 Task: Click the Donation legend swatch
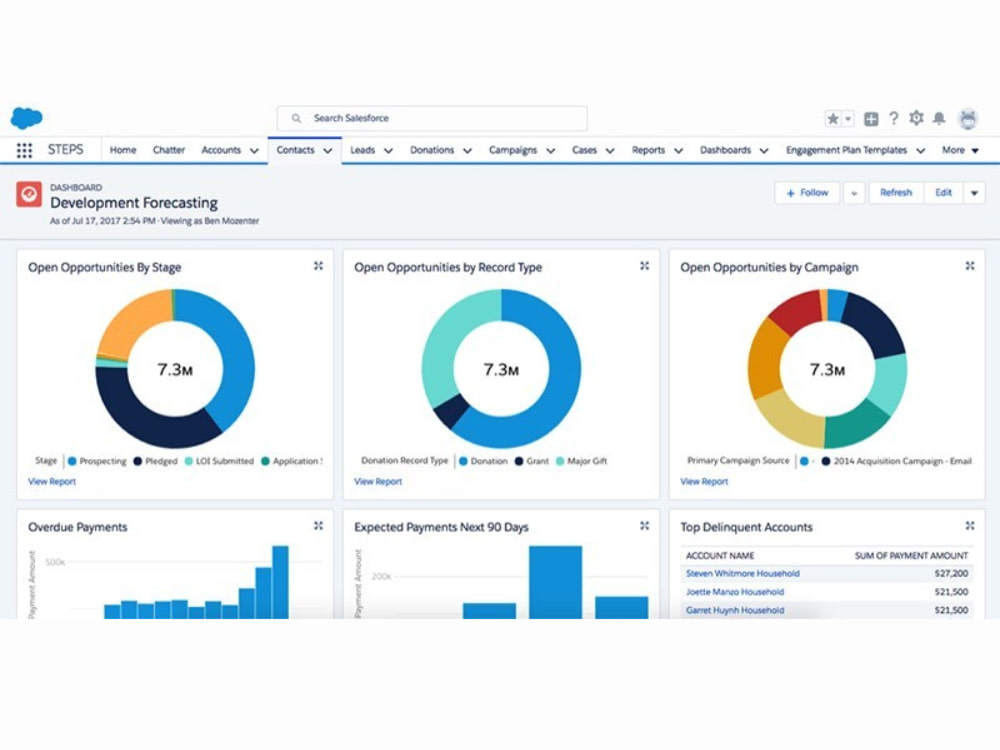[x=463, y=461]
